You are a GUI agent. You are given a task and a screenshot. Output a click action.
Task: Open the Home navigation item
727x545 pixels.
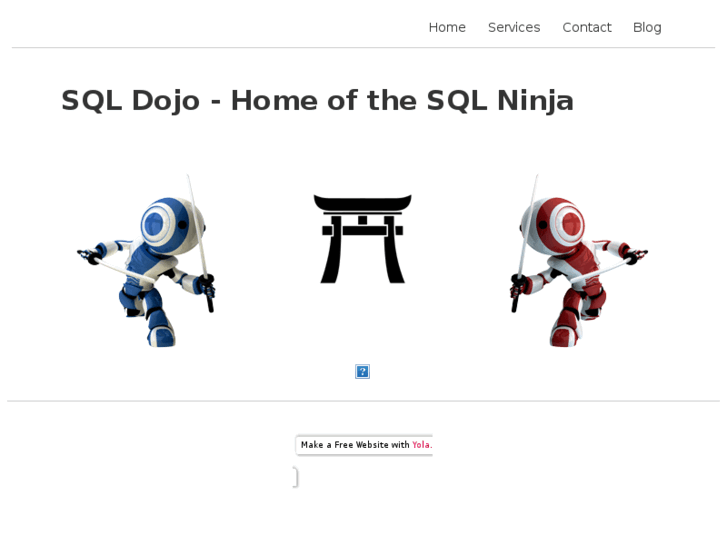(447, 27)
